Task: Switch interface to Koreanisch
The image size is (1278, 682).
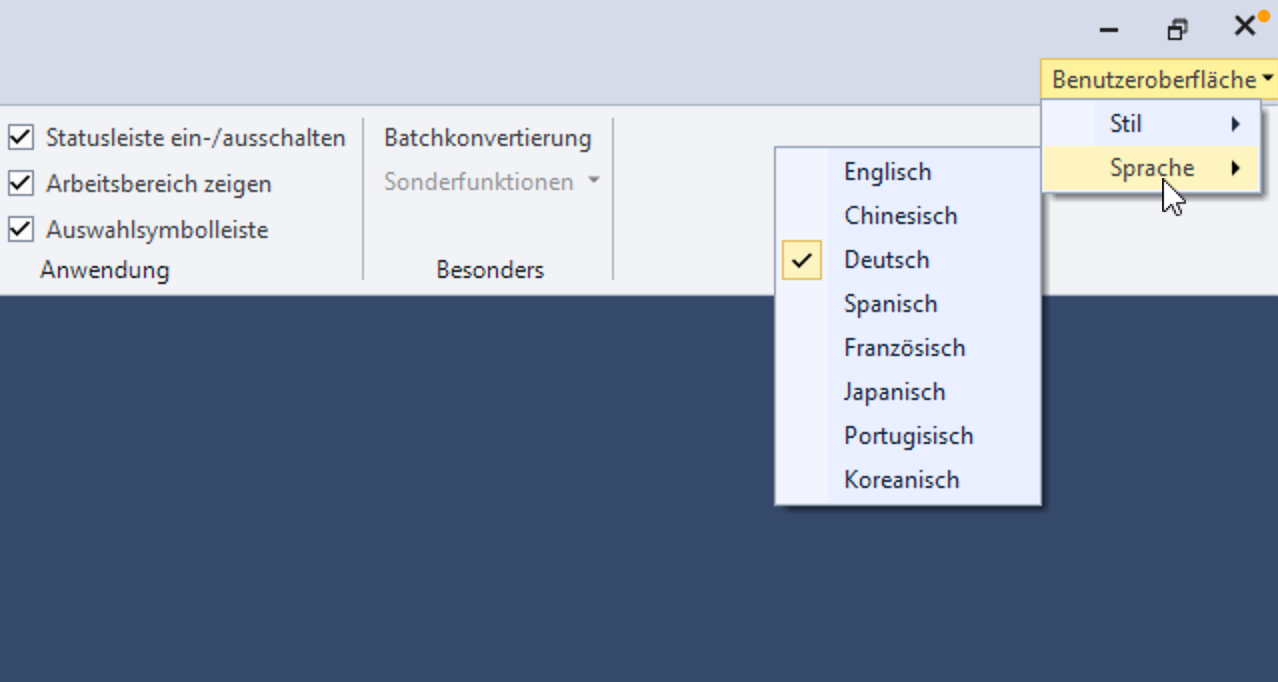Action: coord(901,480)
